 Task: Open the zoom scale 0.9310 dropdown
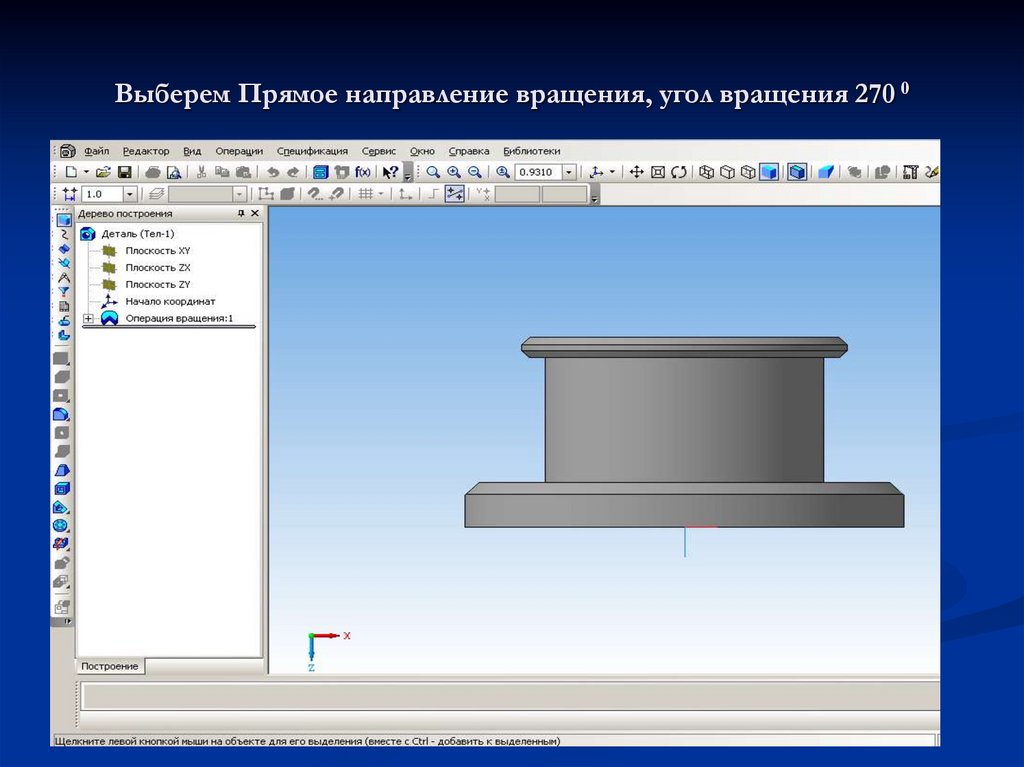click(569, 172)
